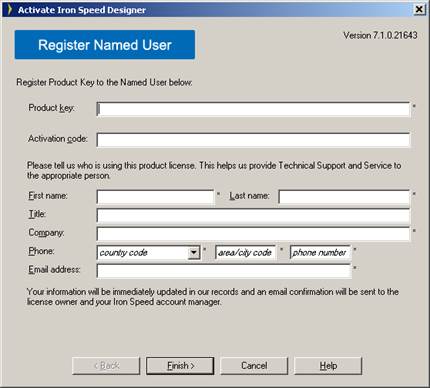Click the Register Product Key instruction text
This screenshot has width=430, height=388.
[104, 82]
